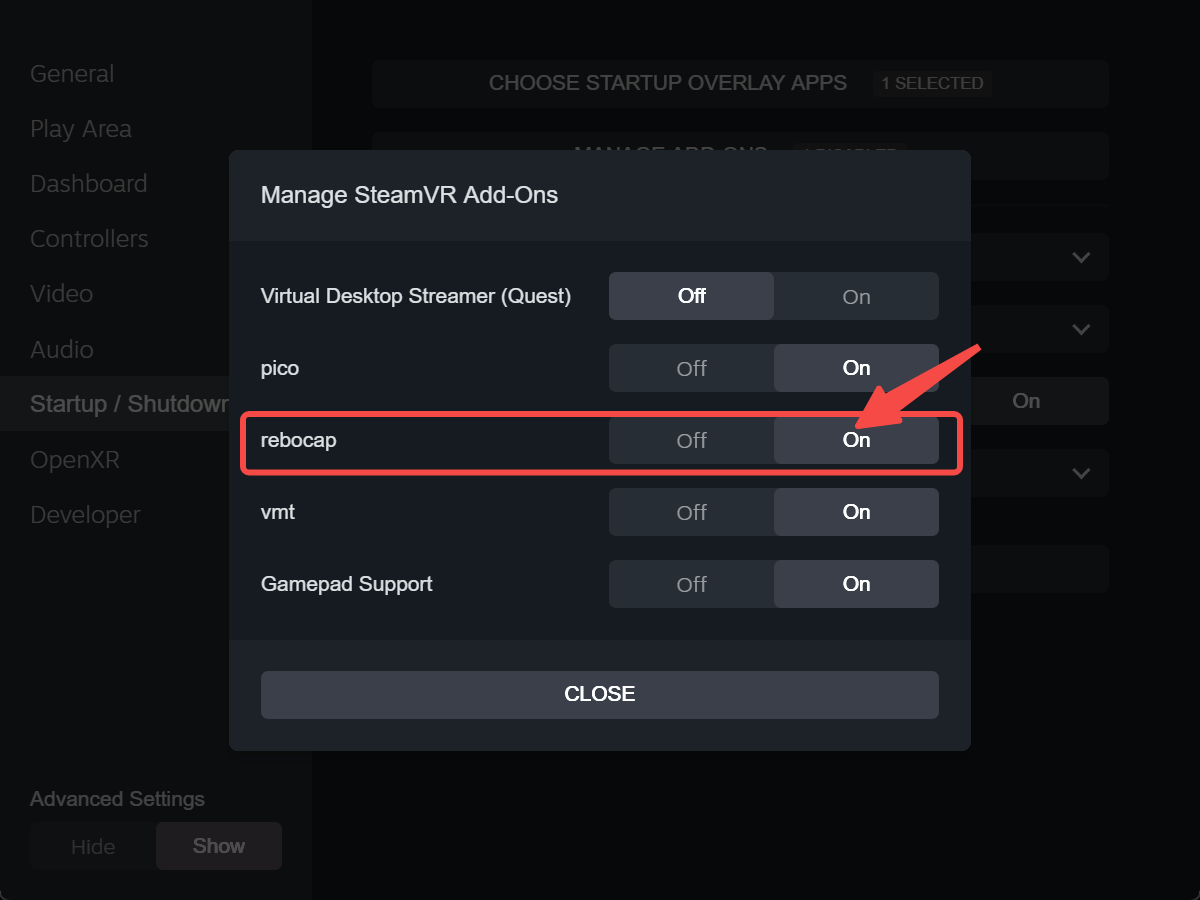Set Gamepad Support to On
Viewport: 1200px width, 900px height.
[x=856, y=584]
